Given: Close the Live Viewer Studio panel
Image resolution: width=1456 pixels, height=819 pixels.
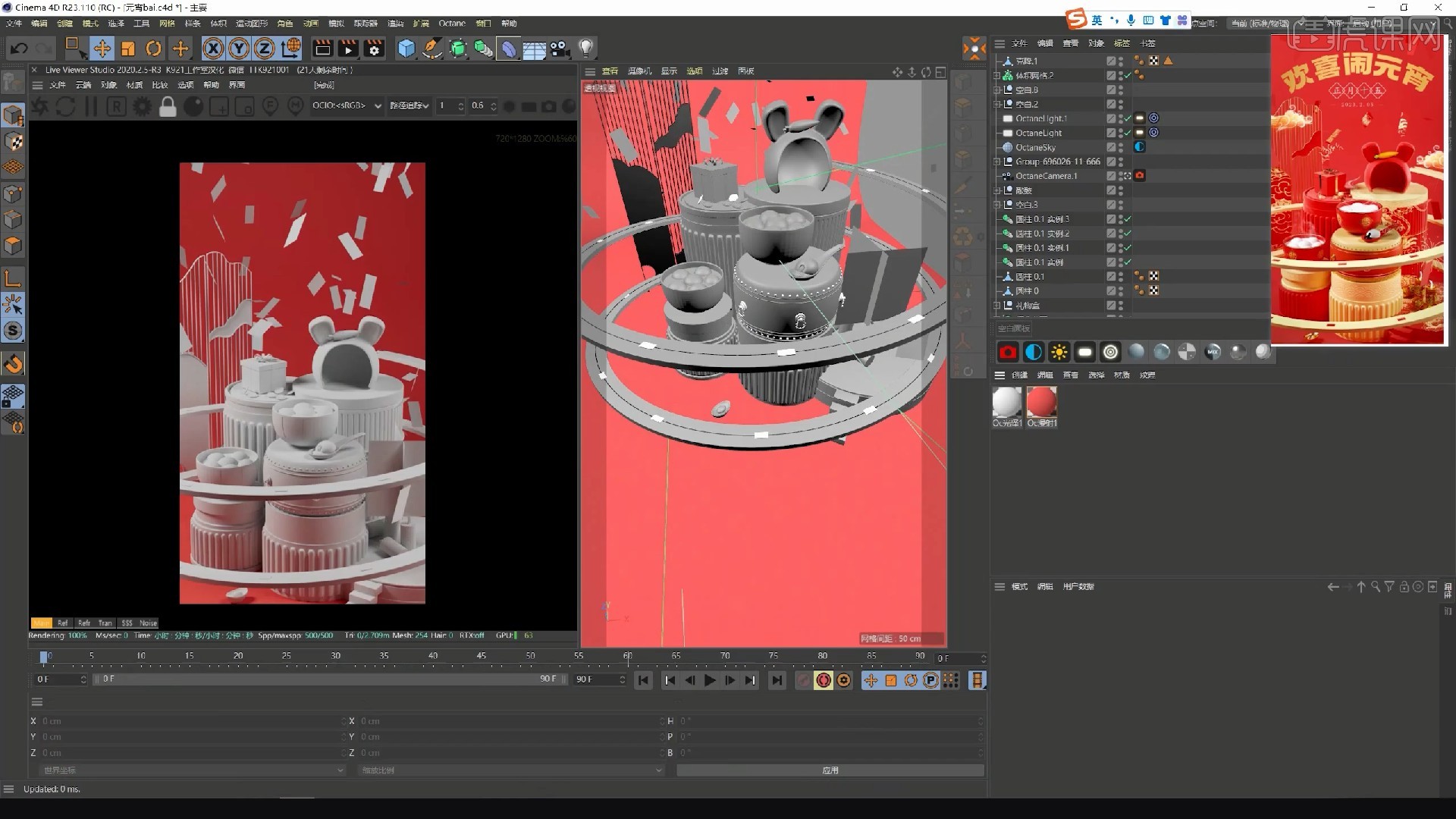Looking at the screenshot, I should (x=34, y=70).
